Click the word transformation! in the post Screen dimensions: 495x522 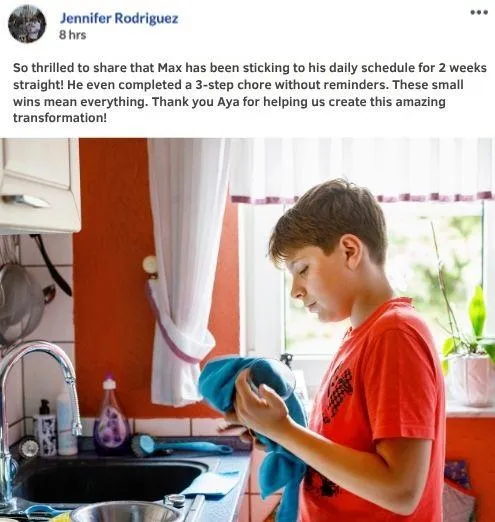coord(60,118)
